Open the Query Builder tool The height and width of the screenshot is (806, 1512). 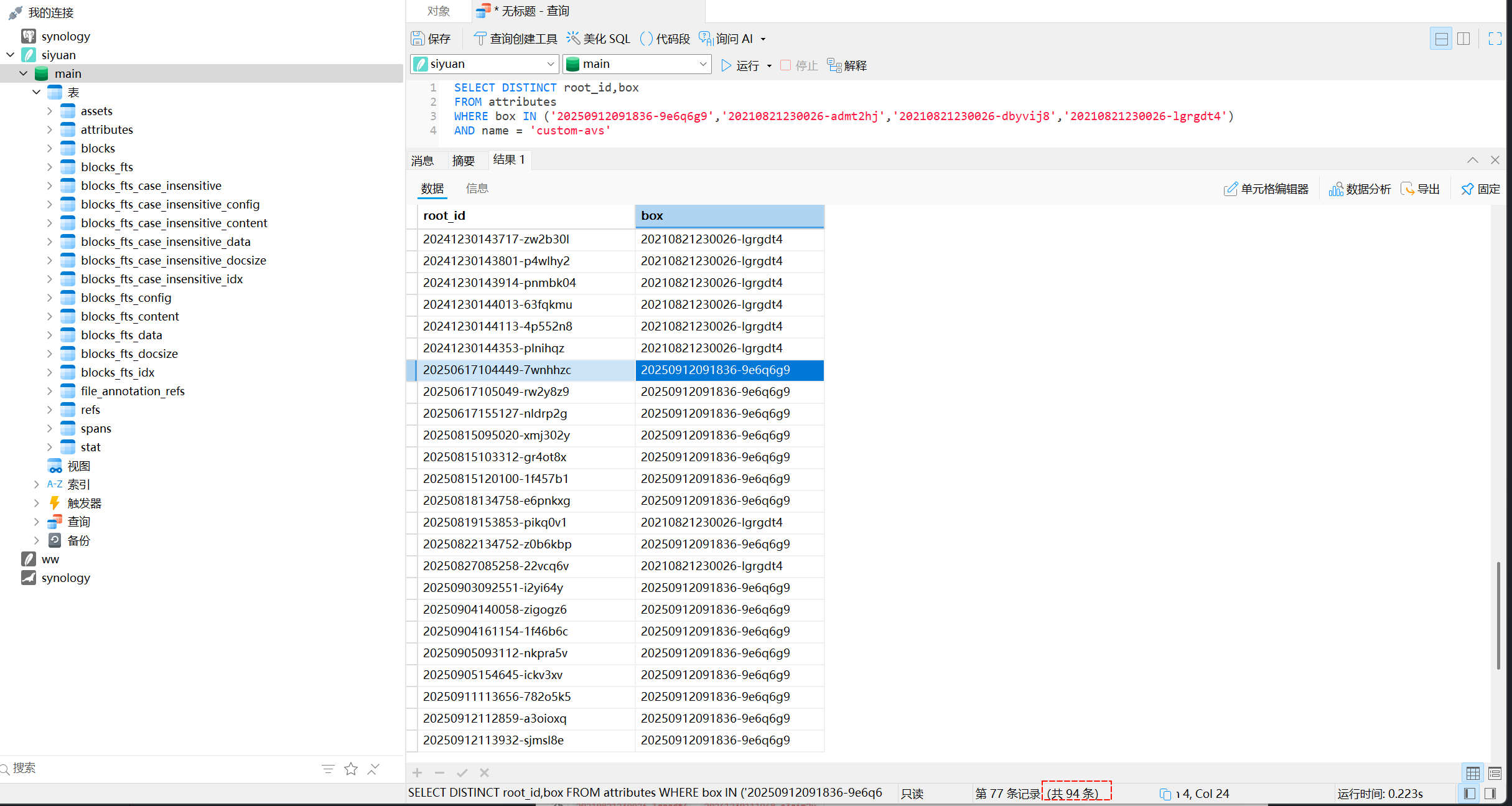(x=515, y=39)
